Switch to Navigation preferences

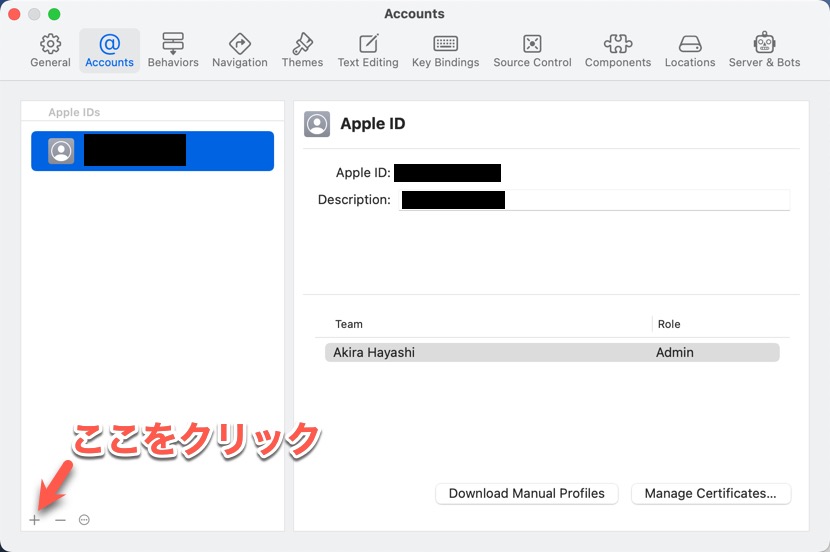240,51
